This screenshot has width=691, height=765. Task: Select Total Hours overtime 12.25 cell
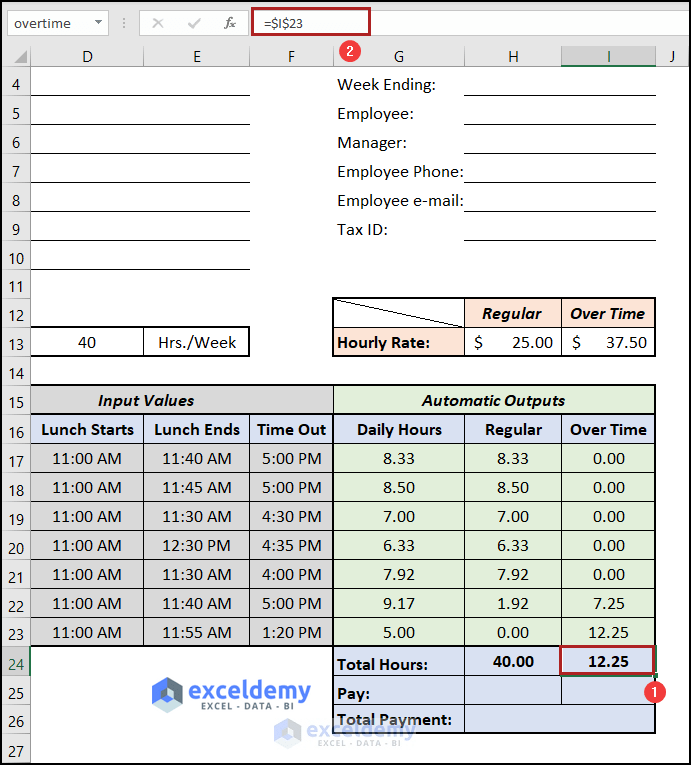(x=608, y=661)
